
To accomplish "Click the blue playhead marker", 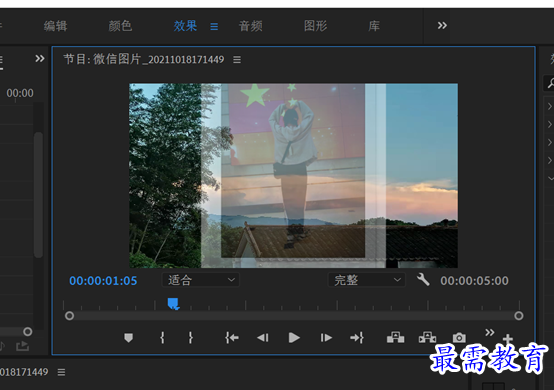I will coord(173,304).
